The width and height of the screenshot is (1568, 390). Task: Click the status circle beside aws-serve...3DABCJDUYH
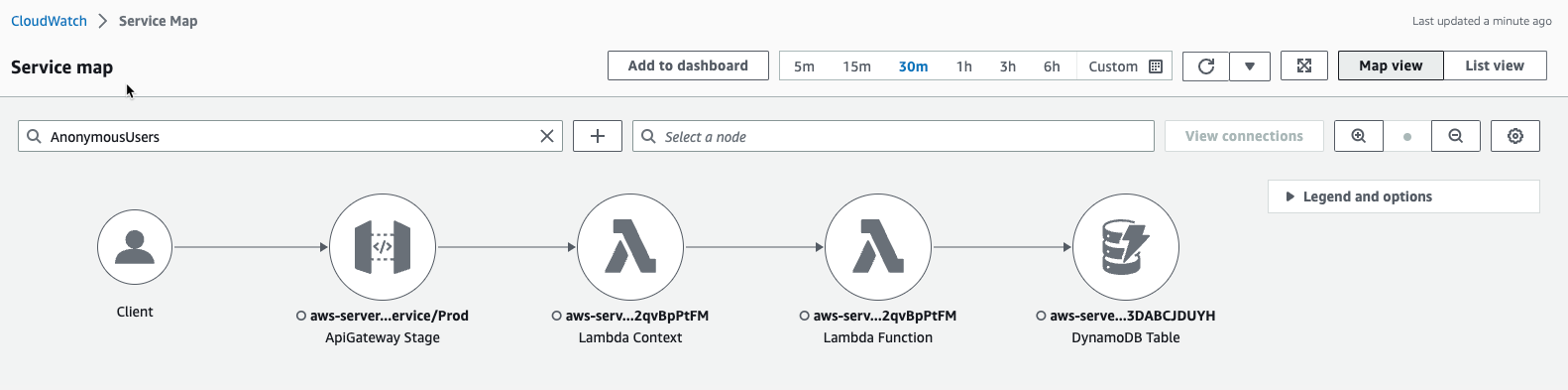pyautogui.click(x=1041, y=316)
